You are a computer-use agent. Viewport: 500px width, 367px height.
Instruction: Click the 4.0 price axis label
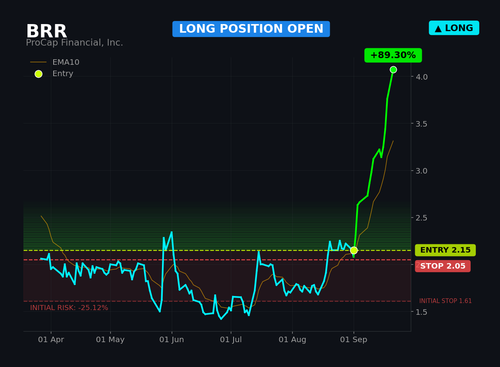(x=421, y=77)
